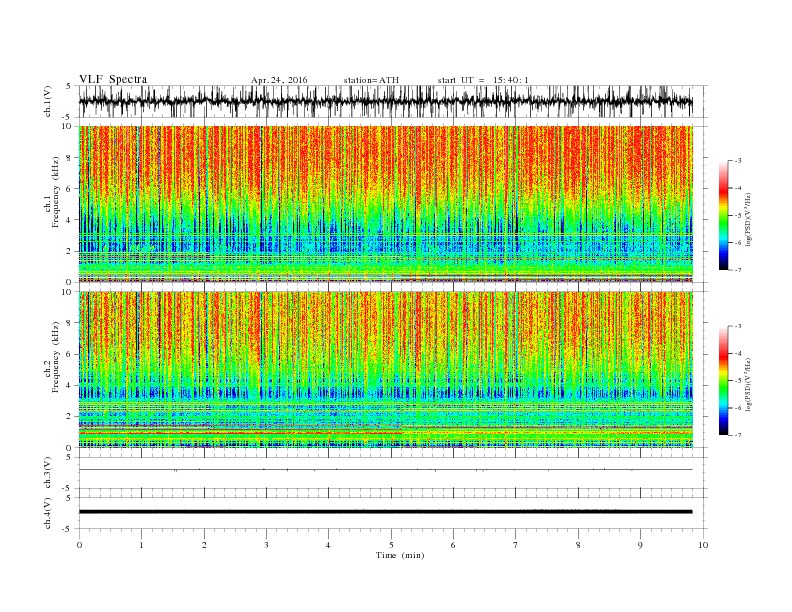Click the "4" tick on the time axis
Screen dimensions: 792x612
(329, 545)
